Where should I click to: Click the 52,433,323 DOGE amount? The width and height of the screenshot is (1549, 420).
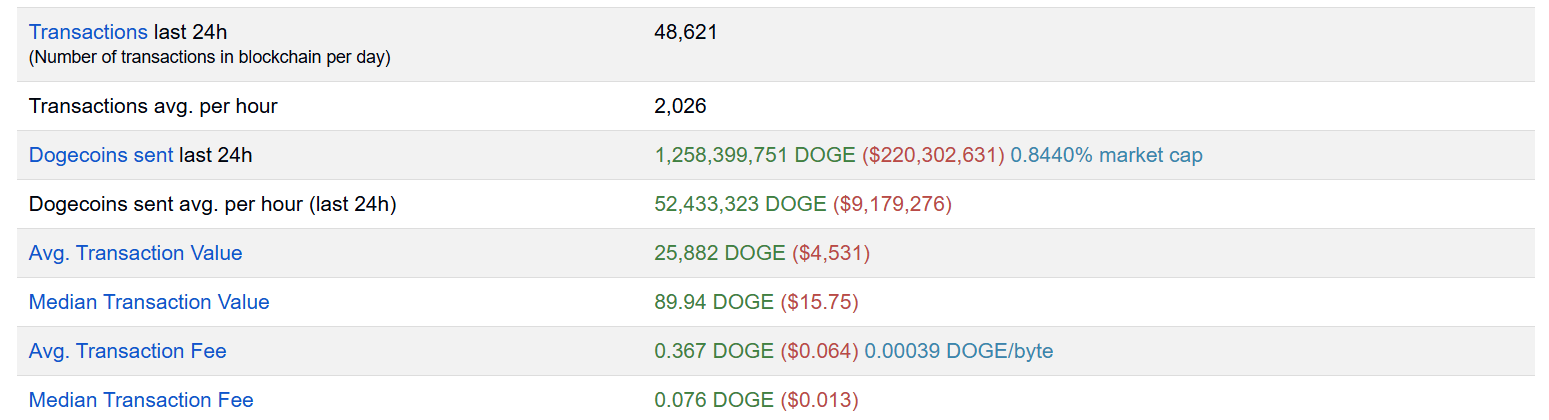tap(740, 204)
